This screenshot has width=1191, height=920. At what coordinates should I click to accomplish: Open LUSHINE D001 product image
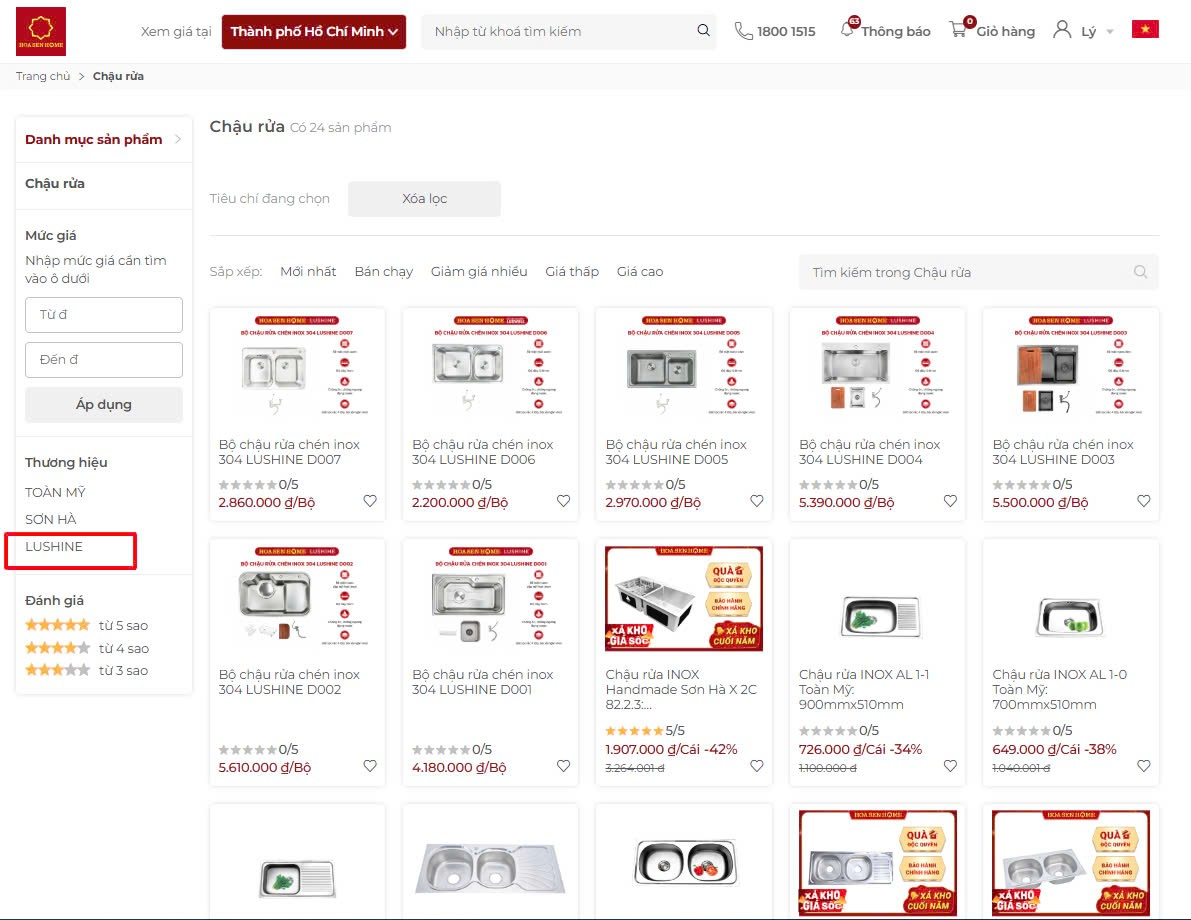tap(491, 597)
